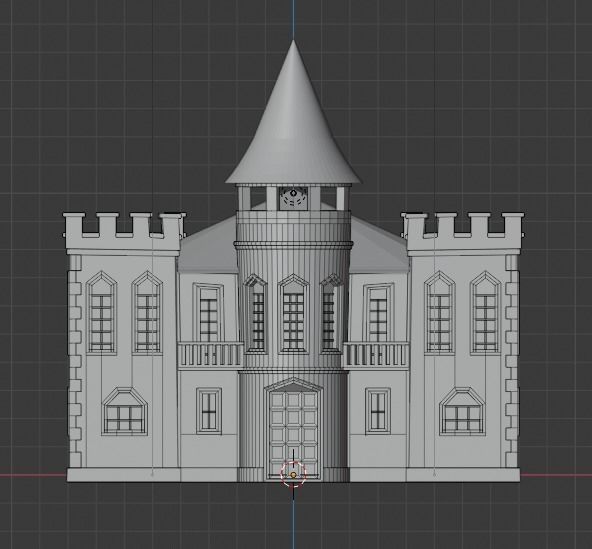
Task: Select the paneled front door
Action: point(293,434)
